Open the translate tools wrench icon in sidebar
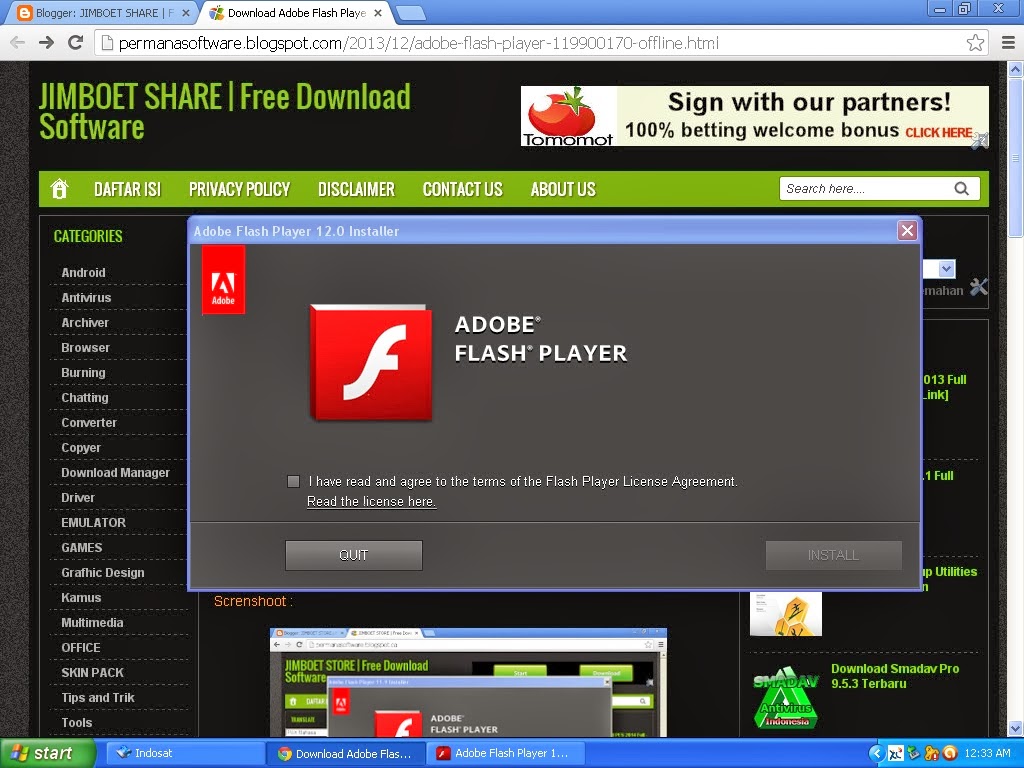1024x768 pixels. click(x=979, y=288)
